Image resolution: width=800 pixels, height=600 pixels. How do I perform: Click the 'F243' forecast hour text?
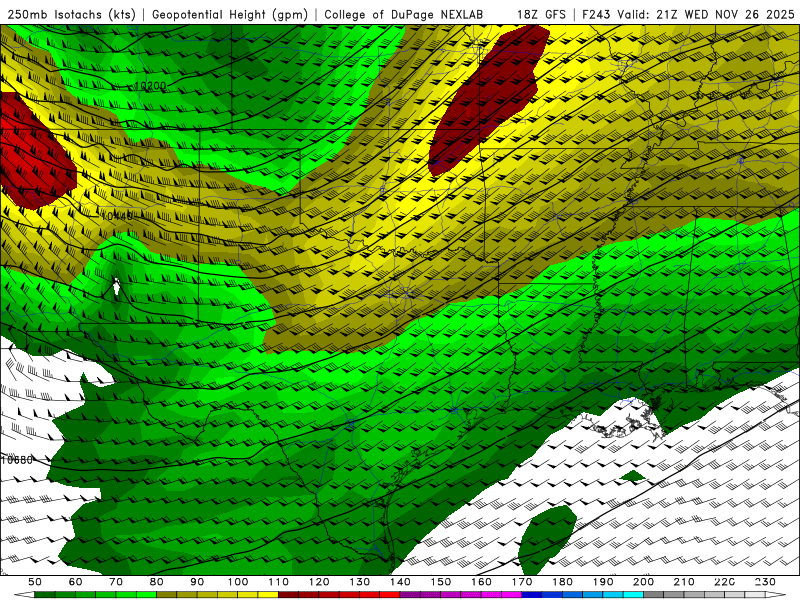tap(597, 14)
